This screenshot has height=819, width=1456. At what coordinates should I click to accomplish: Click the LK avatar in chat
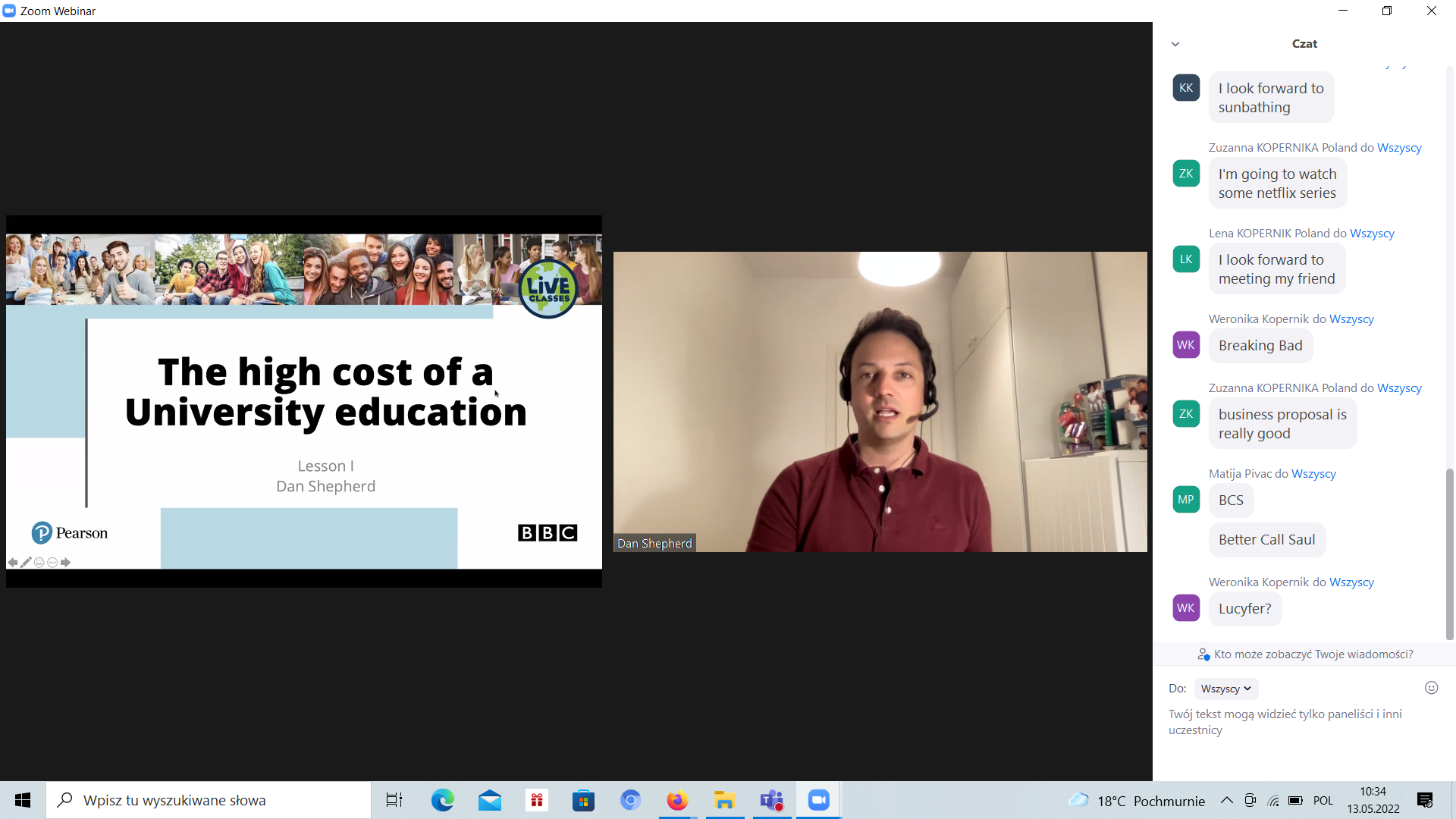1186,259
